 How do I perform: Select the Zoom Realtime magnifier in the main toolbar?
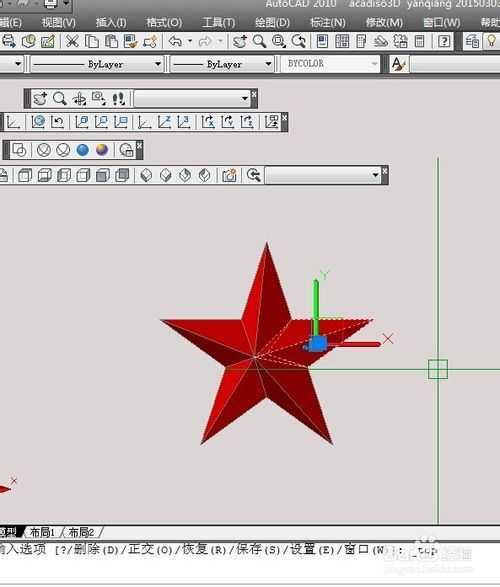pos(259,41)
